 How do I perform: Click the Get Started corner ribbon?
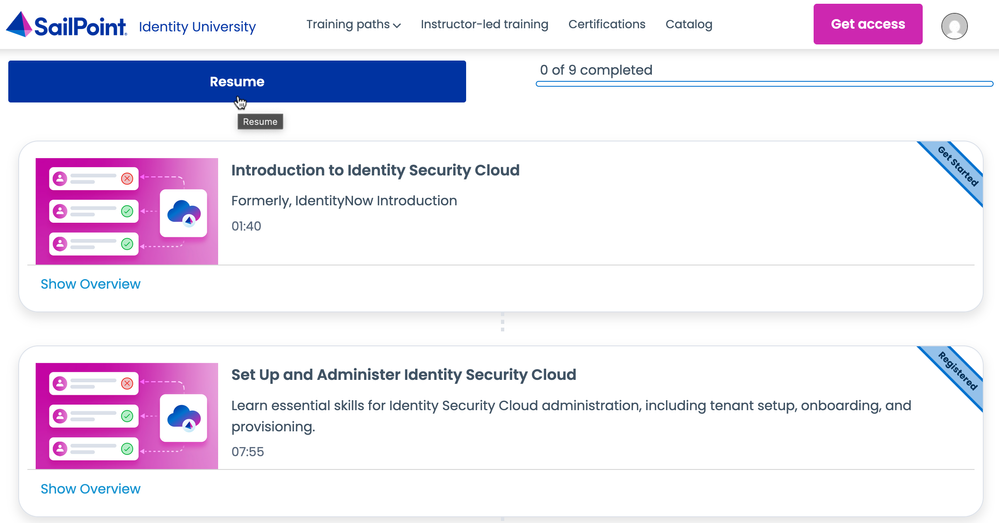[956, 166]
